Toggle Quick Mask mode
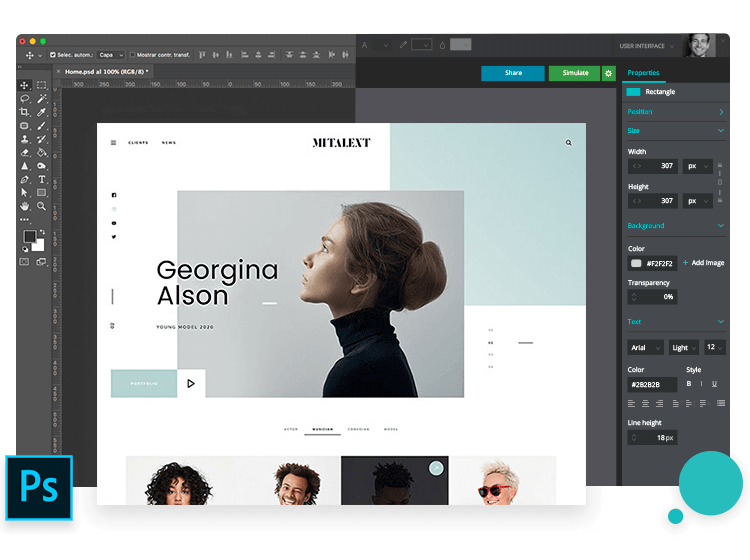The width and height of the screenshot is (750, 560). (24, 262)
